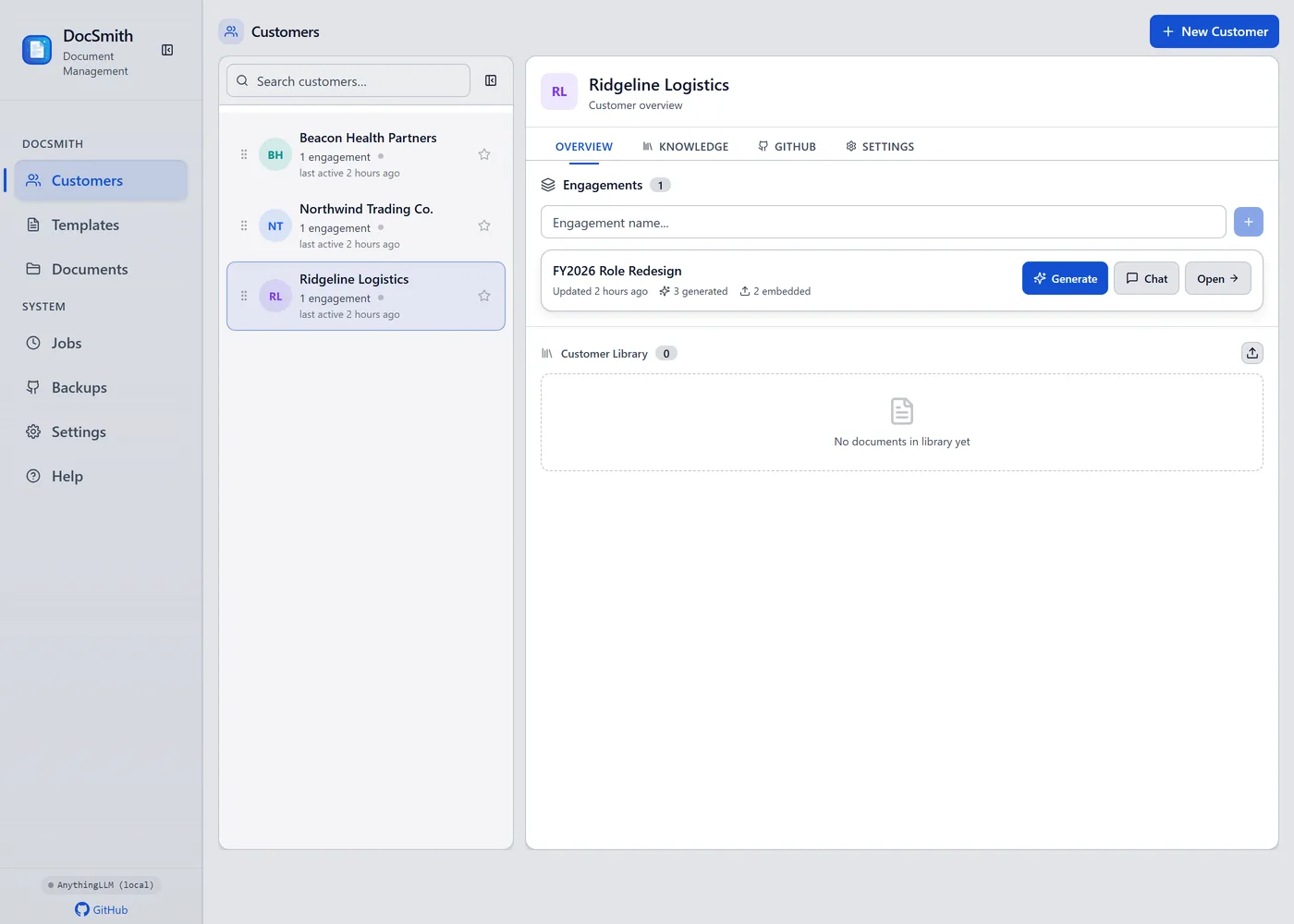Viewport: 1294px width, 924px height.
Task: Click the BH avatar for Beacon Health Partners
Action: pyautogui.click(x=275, y=154)
